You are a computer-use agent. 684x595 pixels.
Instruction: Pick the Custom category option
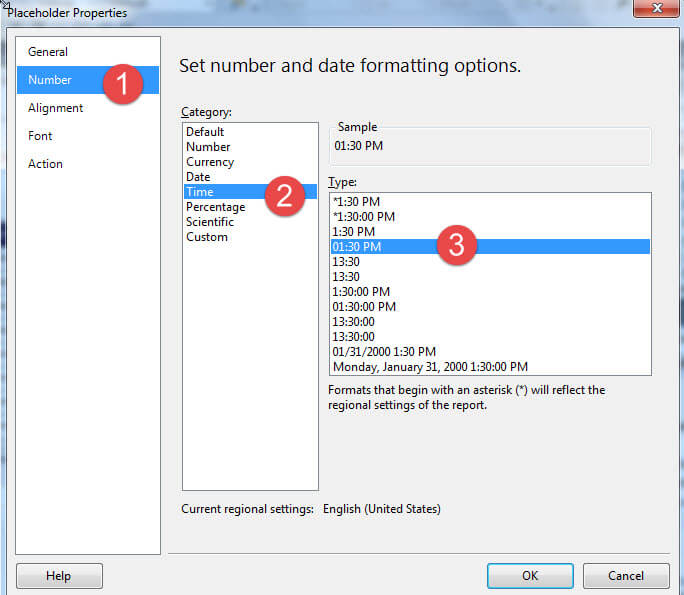pyautogui.click(x=207, y=237)
